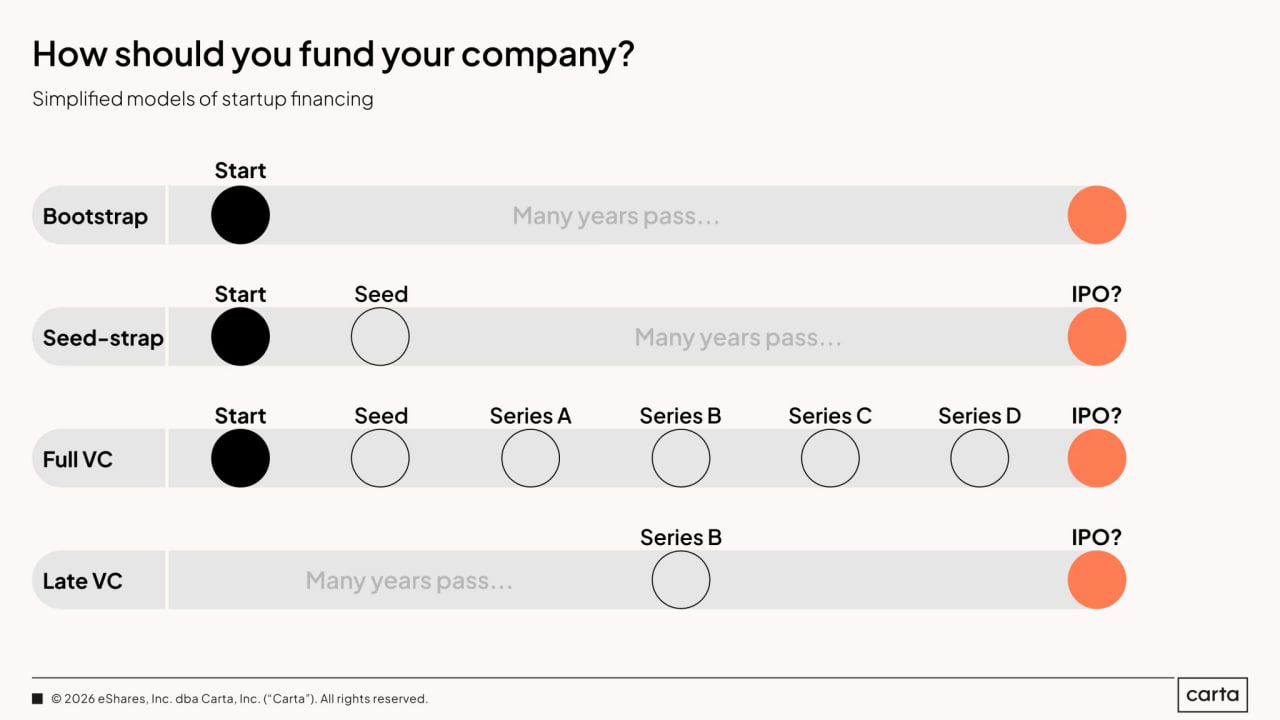The image size is (1280, 720).
Task: Select the Seed circle in Seed-strap row
Action: 380,337
